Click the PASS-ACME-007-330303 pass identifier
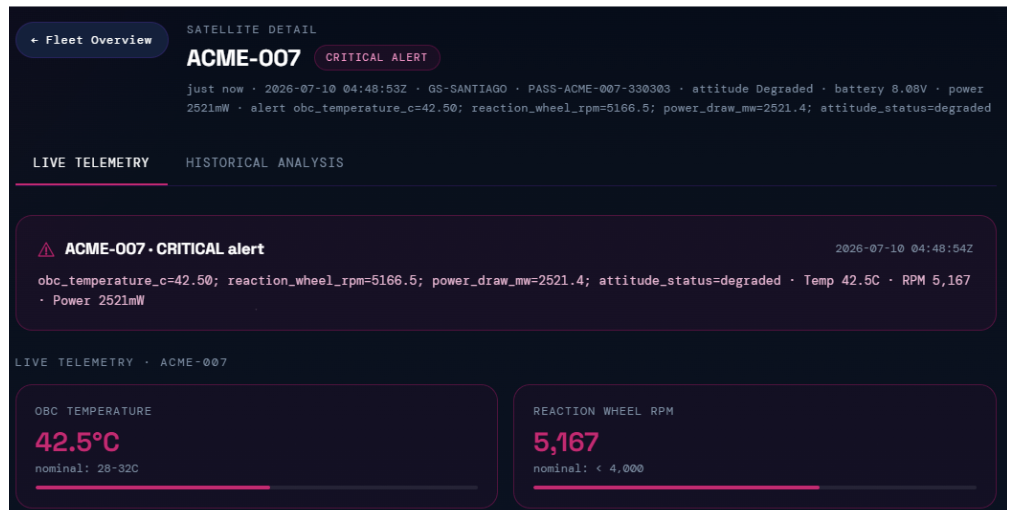This screenshot has height=520, width=1018. (x=599, y=89)
